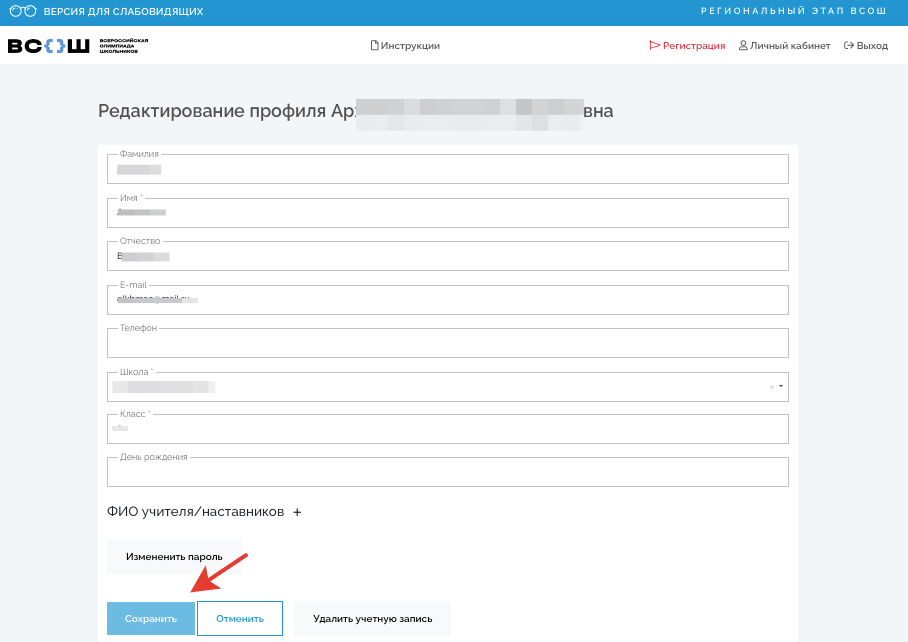The image size is (908, 642).
Task: Click Удалить учетную запись button
Action: (372, 619)
